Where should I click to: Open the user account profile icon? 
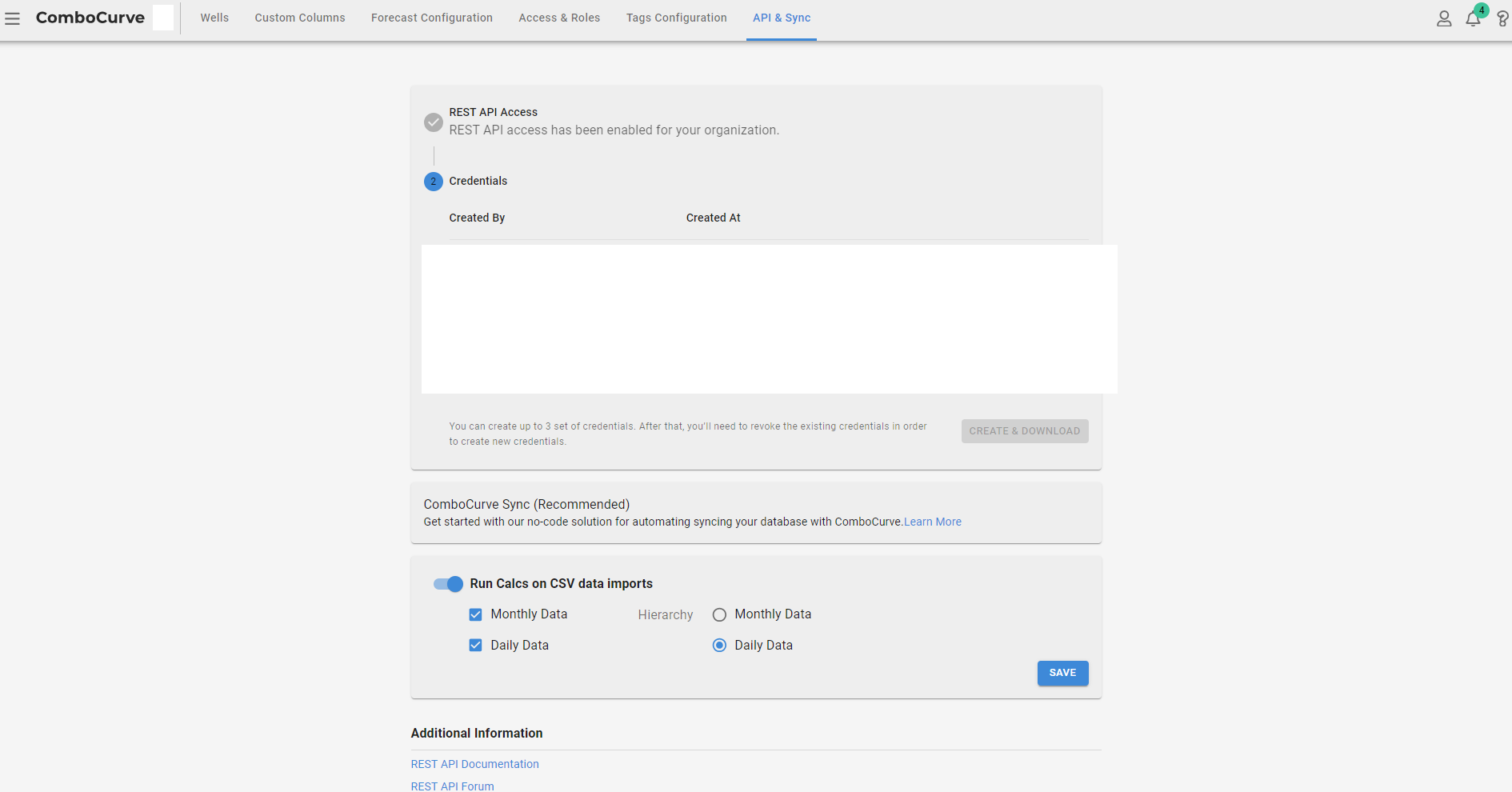coord(1444,18)
